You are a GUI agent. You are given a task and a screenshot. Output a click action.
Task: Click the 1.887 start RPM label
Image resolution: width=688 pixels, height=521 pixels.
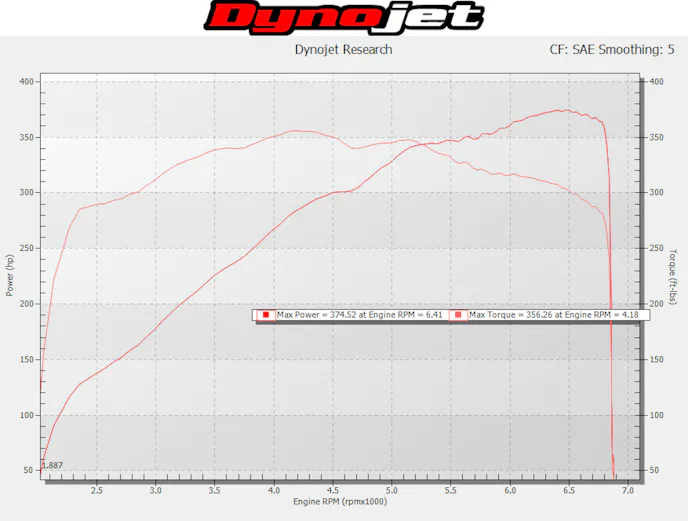coord(52,465)
